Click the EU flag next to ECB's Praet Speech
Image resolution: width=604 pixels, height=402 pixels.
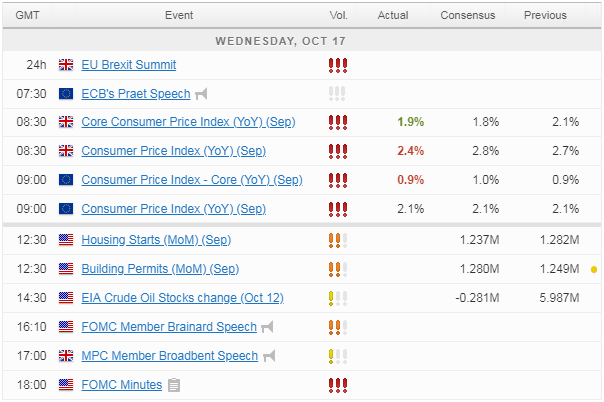[x=67, y=94]
